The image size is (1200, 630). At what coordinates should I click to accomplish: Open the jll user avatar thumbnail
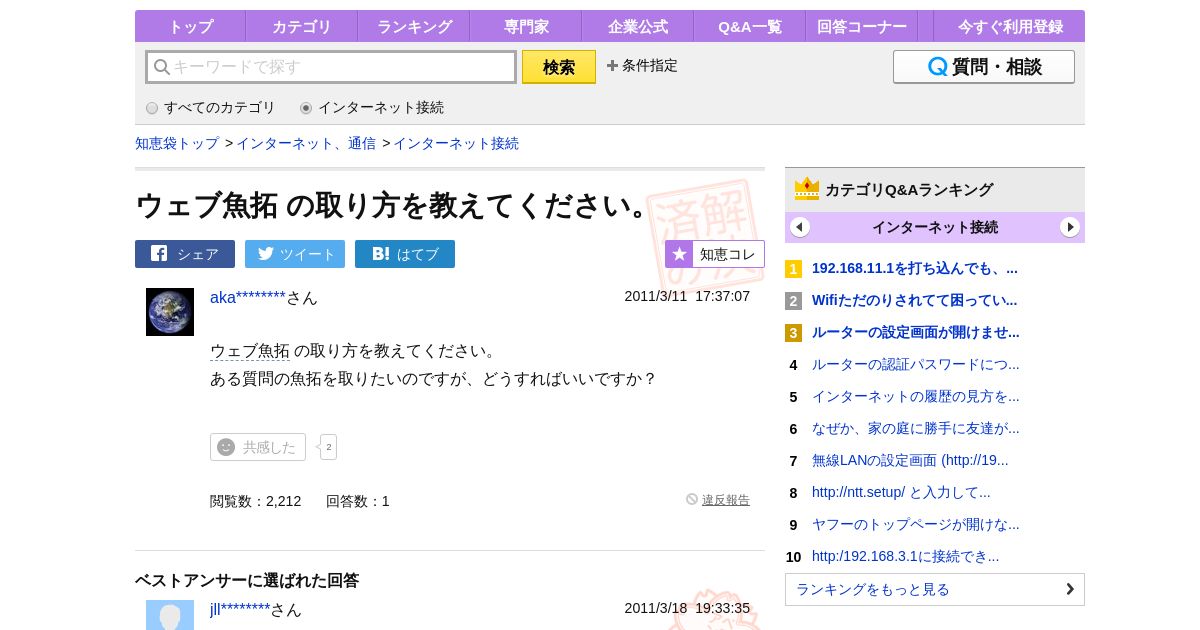[170, 615]
